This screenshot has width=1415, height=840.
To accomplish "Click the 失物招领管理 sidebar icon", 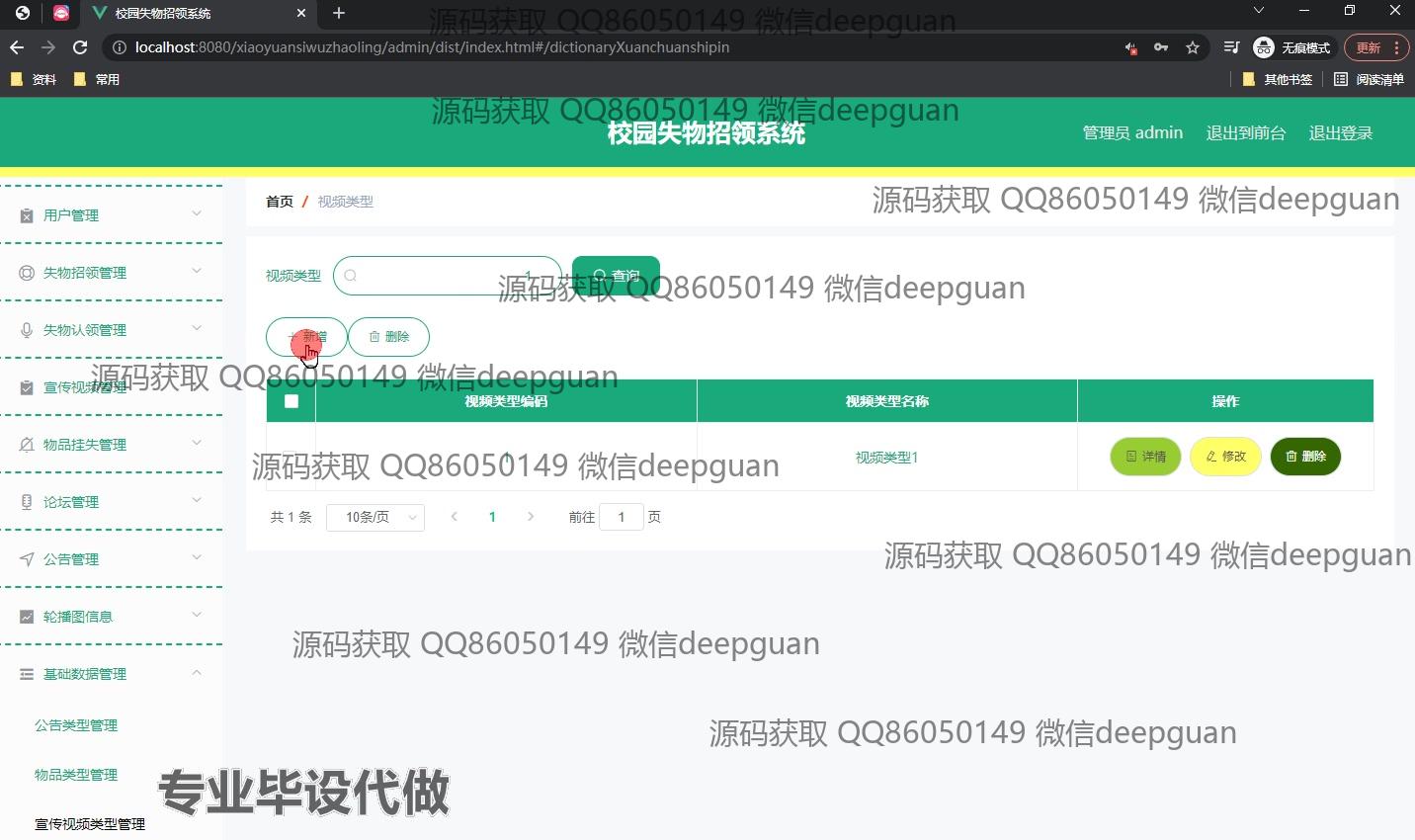I will coord(26,272).
